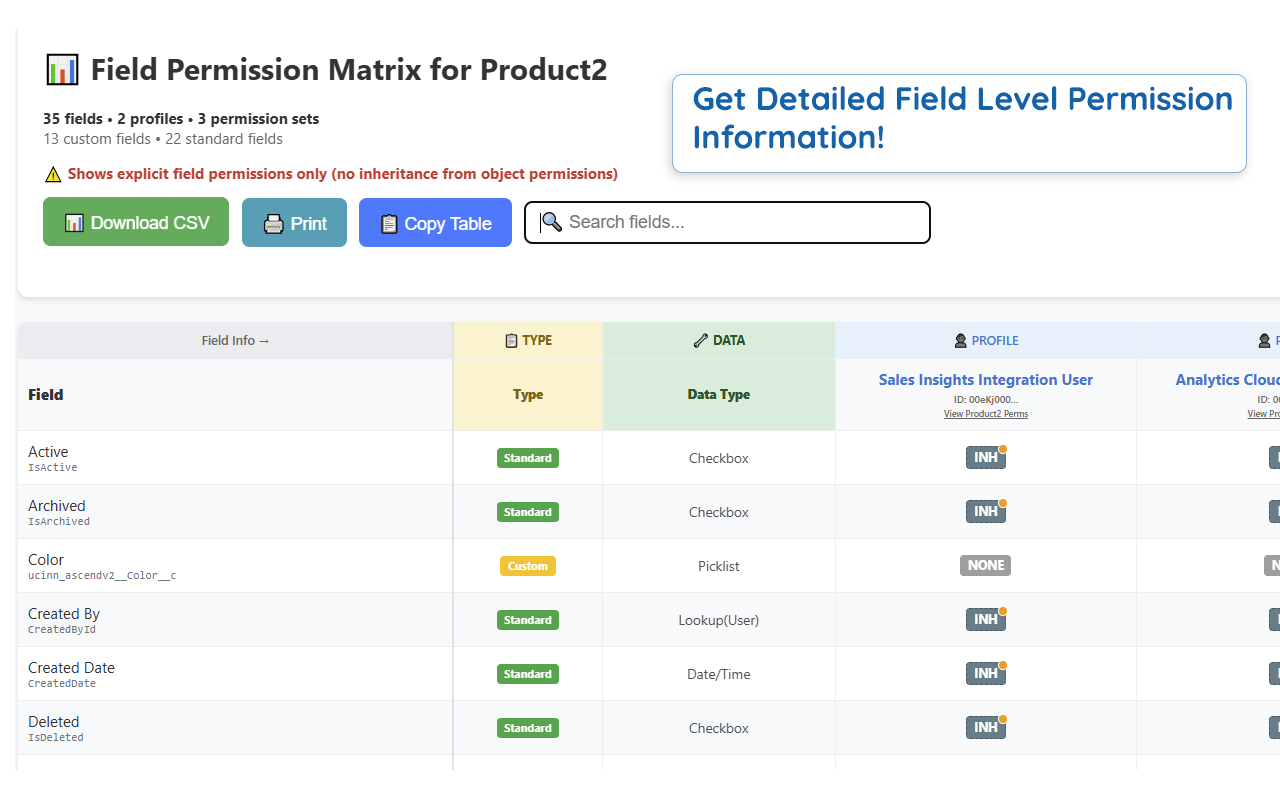The height and width of the screenshot is (800, 1280).
Task: Click the Field Info arrow header
Action: tap(235, 341)
